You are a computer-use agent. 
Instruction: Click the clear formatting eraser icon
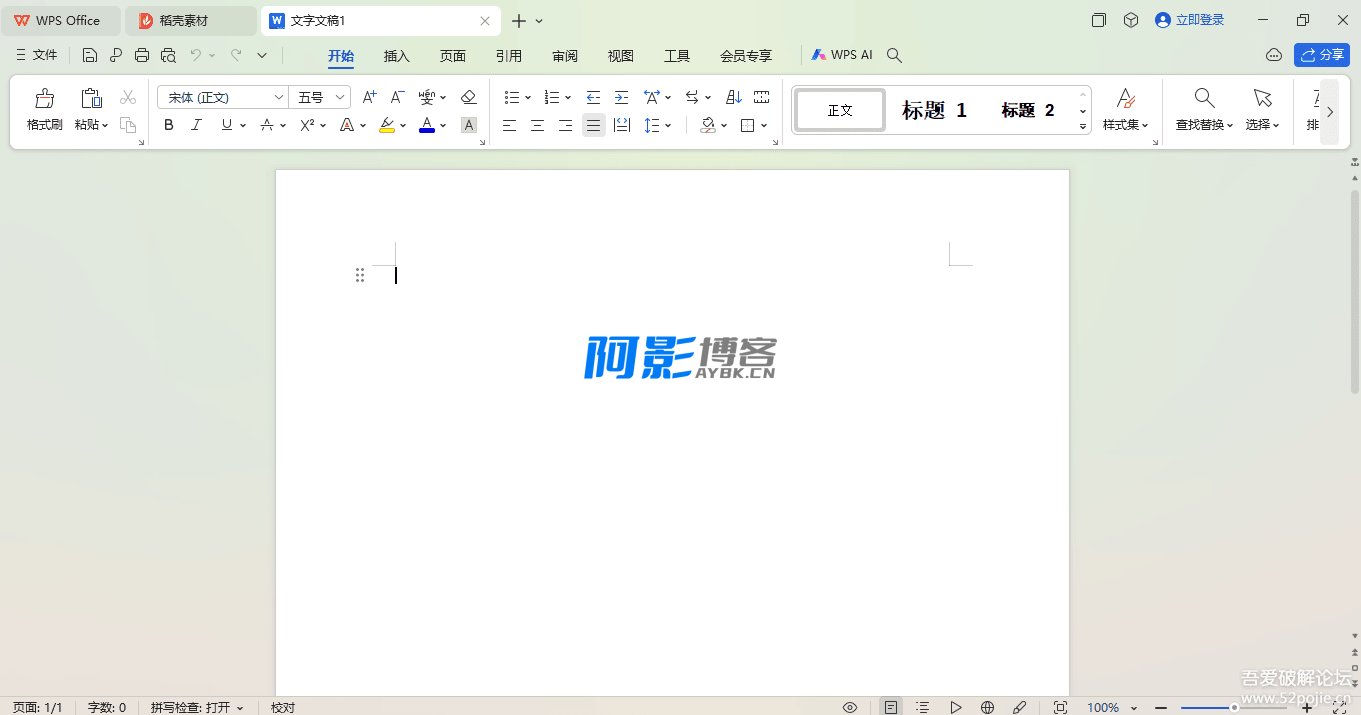[468, 97]
